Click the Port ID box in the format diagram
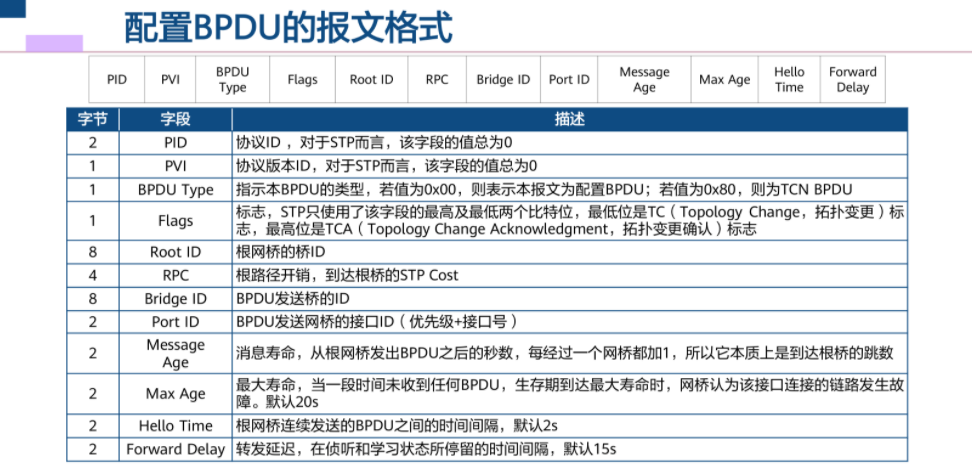This screenshot has width=972, height=467. coord(569,79)
